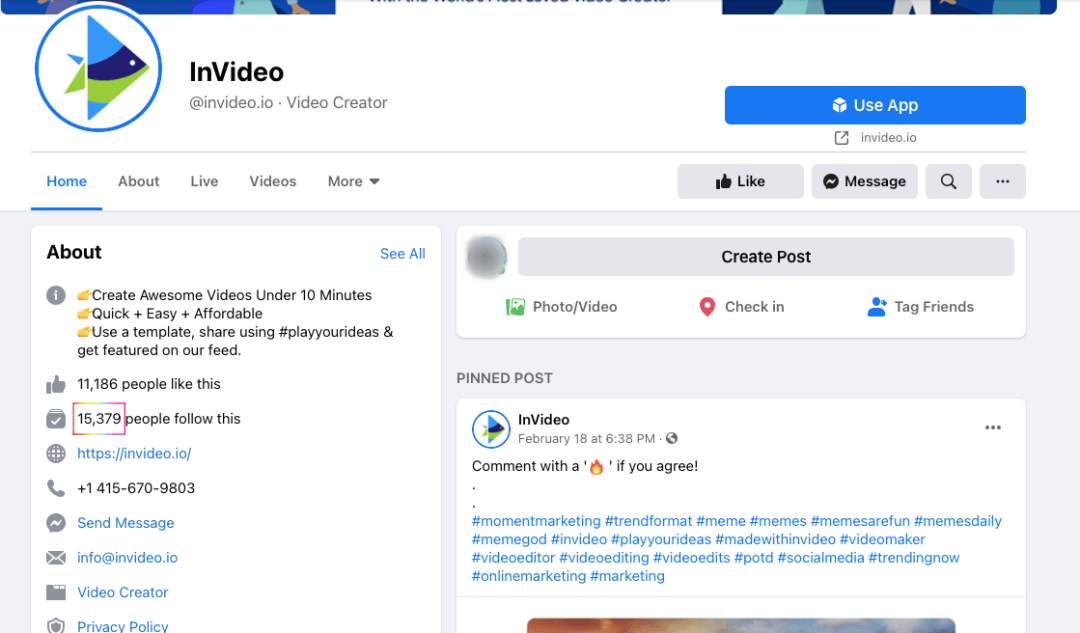1080x633 pixels.
Task: Click the category icon beside Video Creator
Action: pyautogui.click(x=56, y=592)
